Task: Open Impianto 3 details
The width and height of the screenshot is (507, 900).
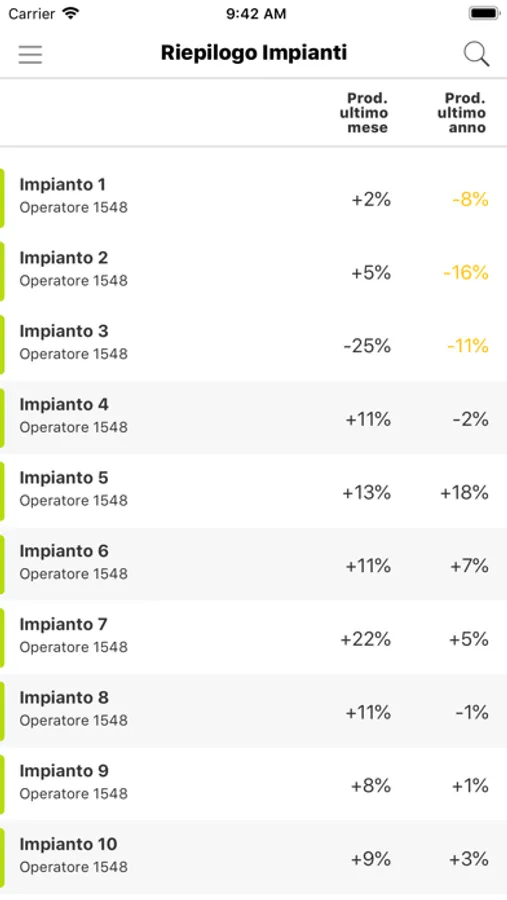Action: (253, 345)
